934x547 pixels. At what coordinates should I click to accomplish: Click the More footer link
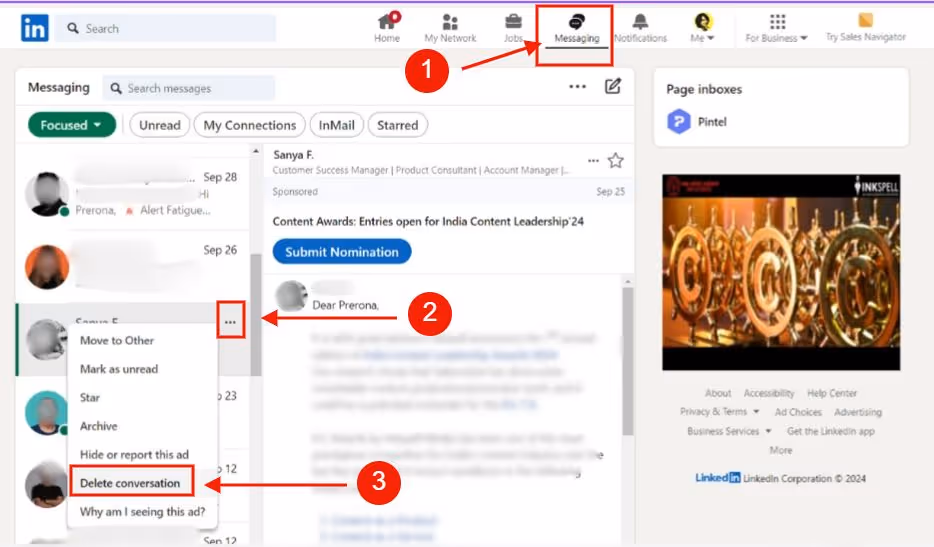(x=780, y=450)
